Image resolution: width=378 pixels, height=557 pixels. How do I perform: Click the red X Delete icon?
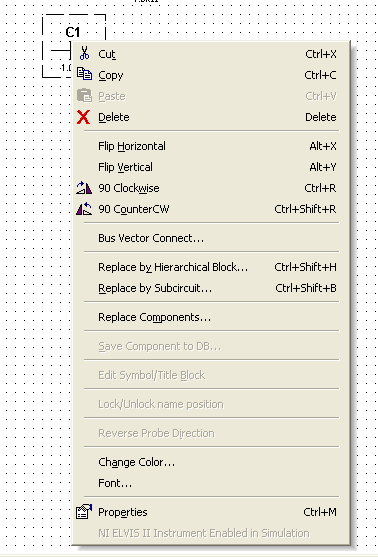coord(83,117)
